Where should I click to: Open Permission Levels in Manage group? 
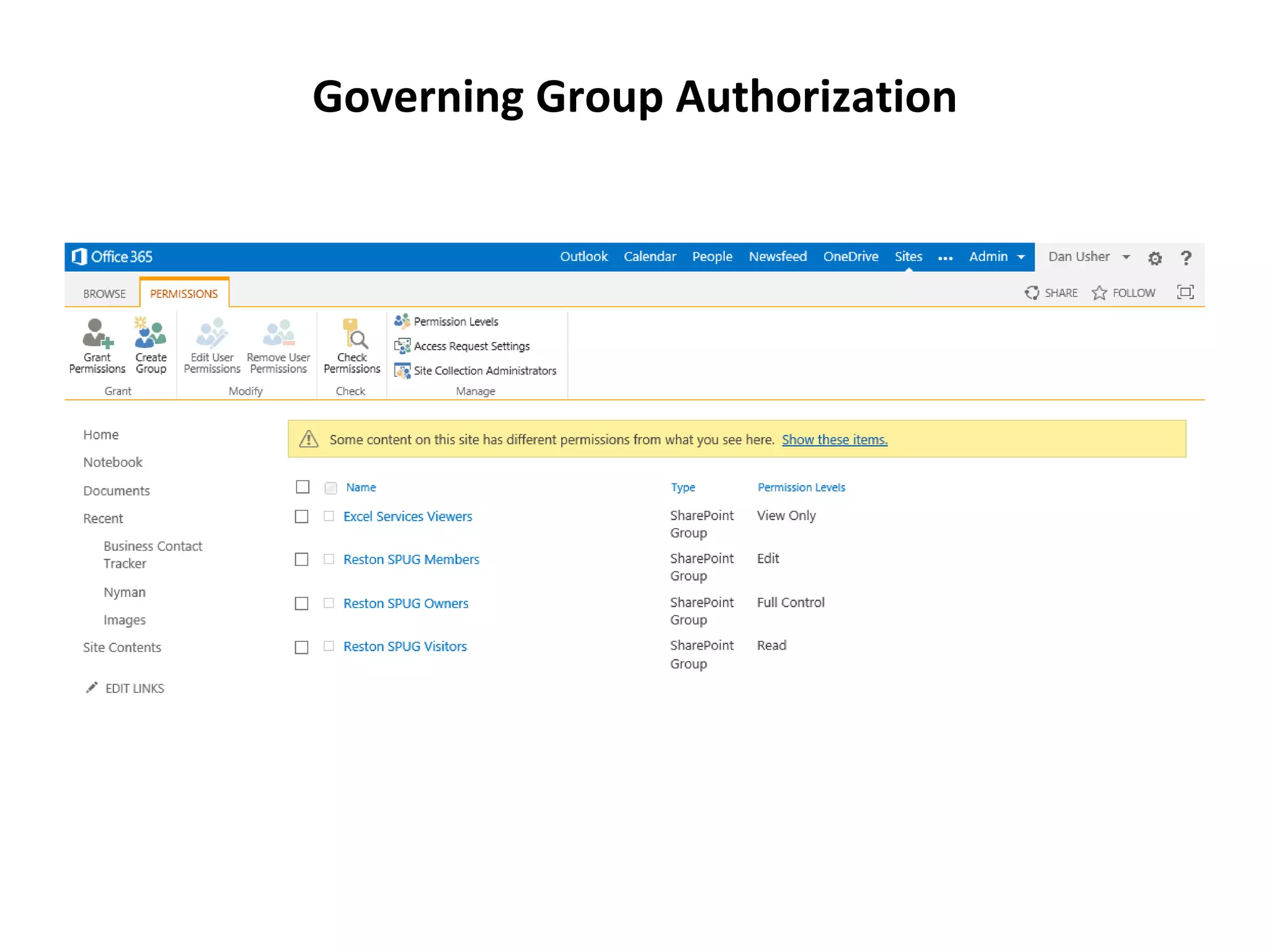pyautogui.click(x=446, y=321)
